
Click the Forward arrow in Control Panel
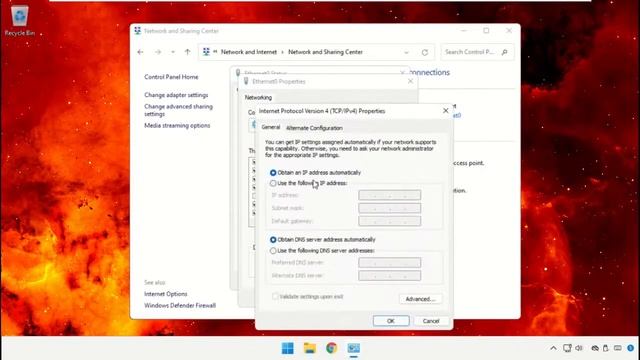coord(158,52)
